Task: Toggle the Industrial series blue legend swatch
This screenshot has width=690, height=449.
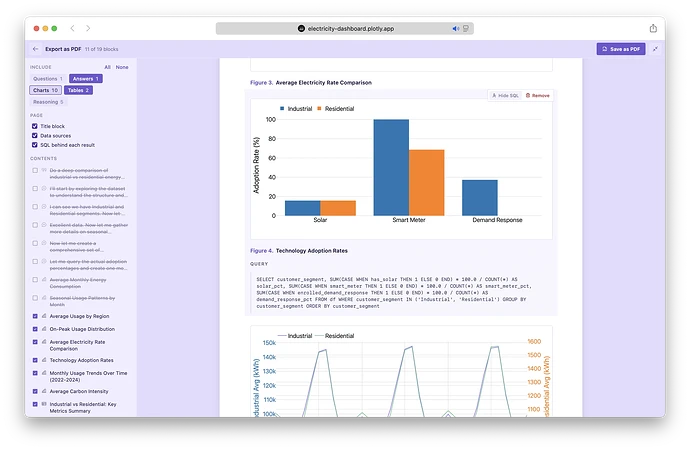Action: [282, 108]
